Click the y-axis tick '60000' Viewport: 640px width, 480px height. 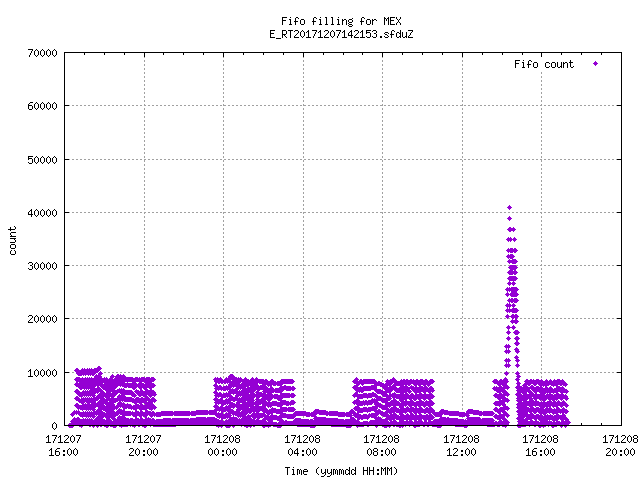click(x=42, y=106)
